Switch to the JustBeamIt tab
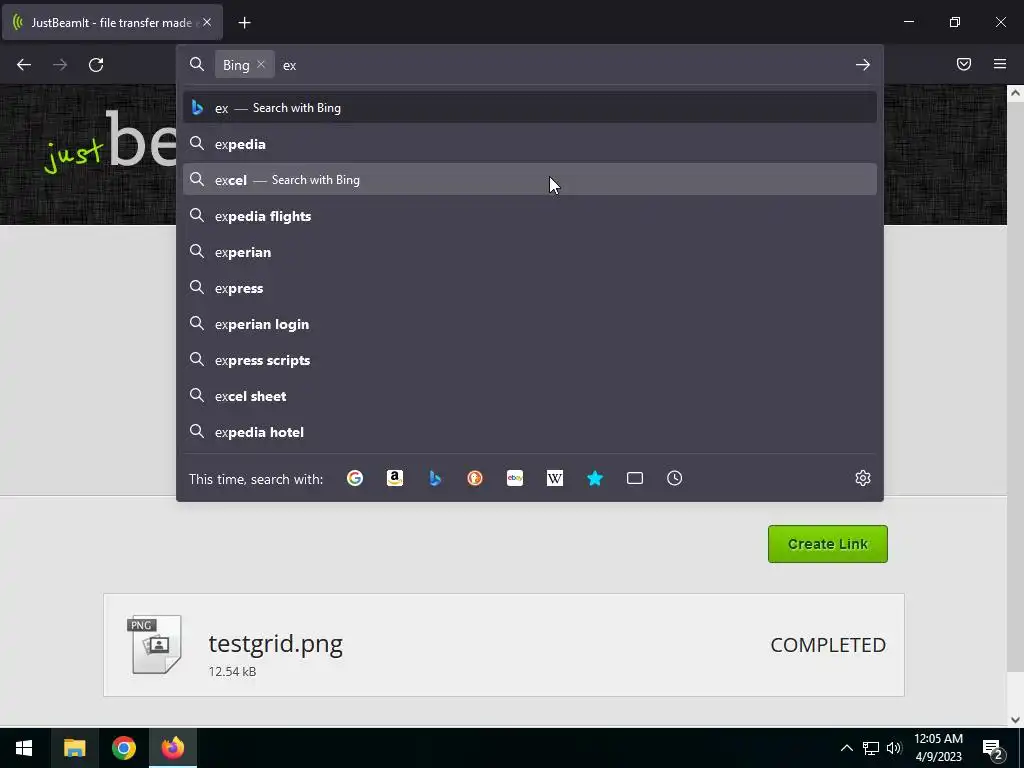The image size is (1024, 768). 112,22
